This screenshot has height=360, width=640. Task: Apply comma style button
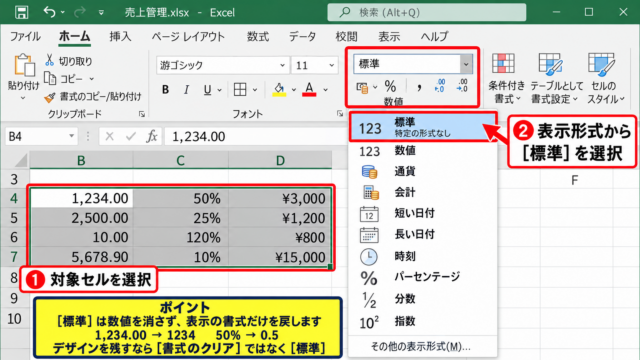tap(419, 87)
